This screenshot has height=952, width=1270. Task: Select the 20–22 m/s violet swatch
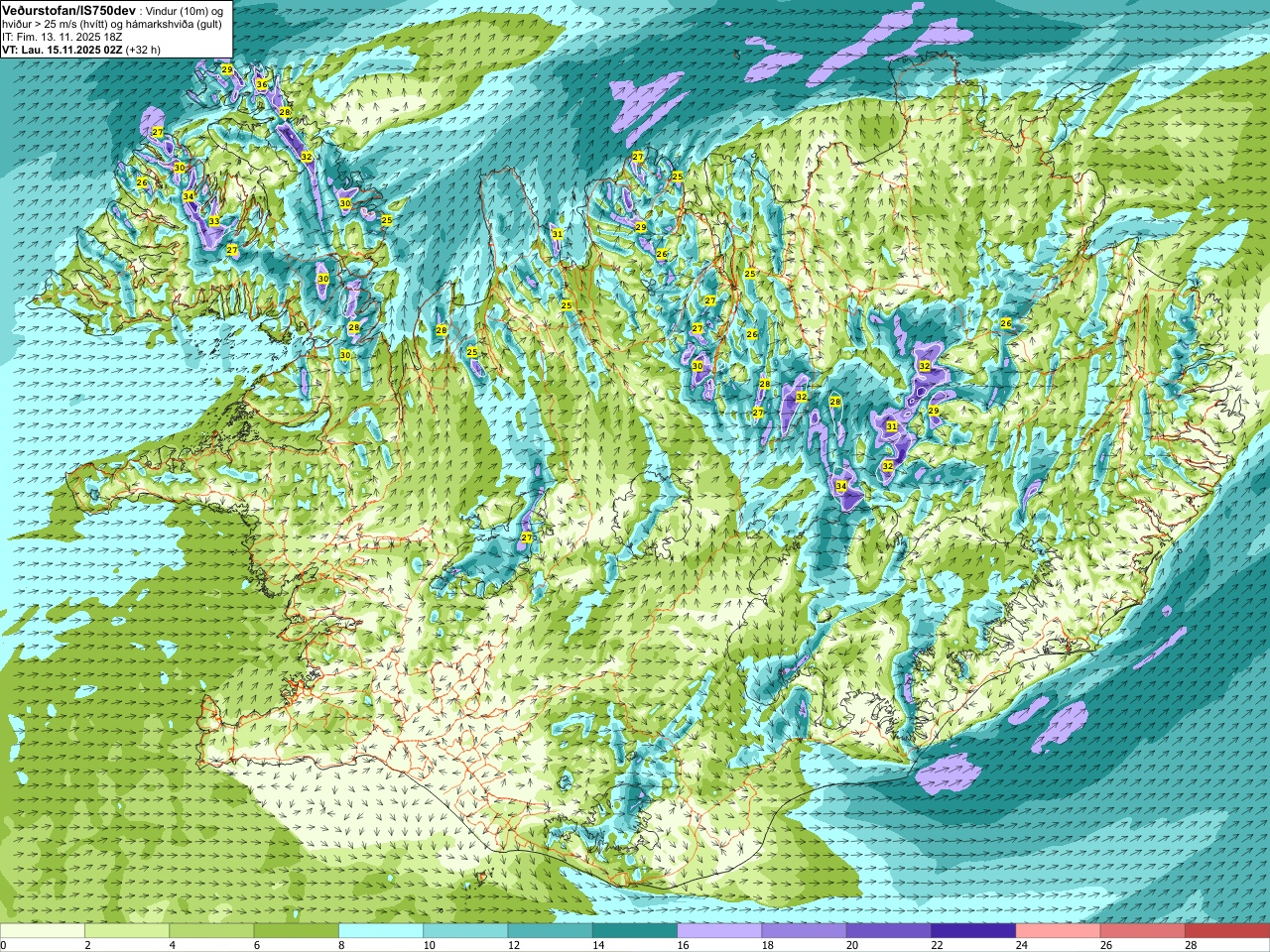pyautogui.click(x=889, y=931)
